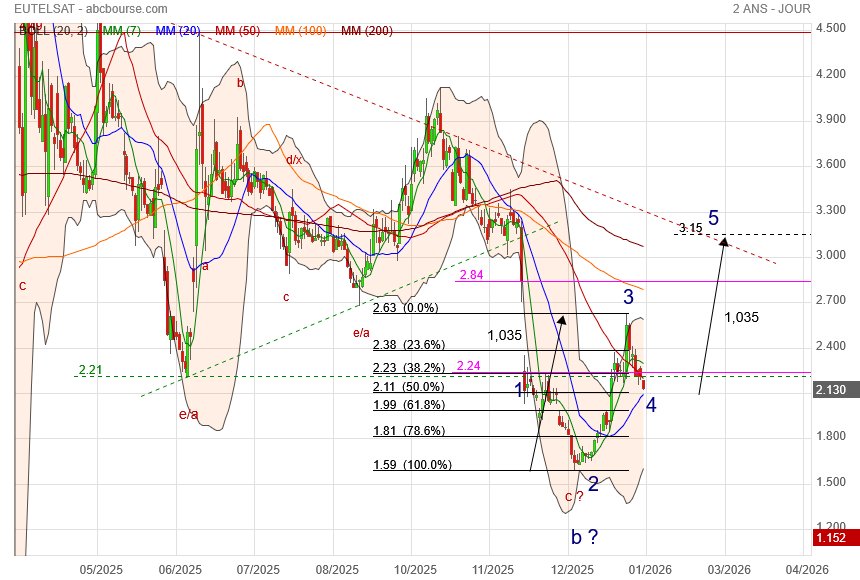Click the magenta 2.24 level label
Image resolution: width=860 pixels, height=580 pixels.
[468, 366]
